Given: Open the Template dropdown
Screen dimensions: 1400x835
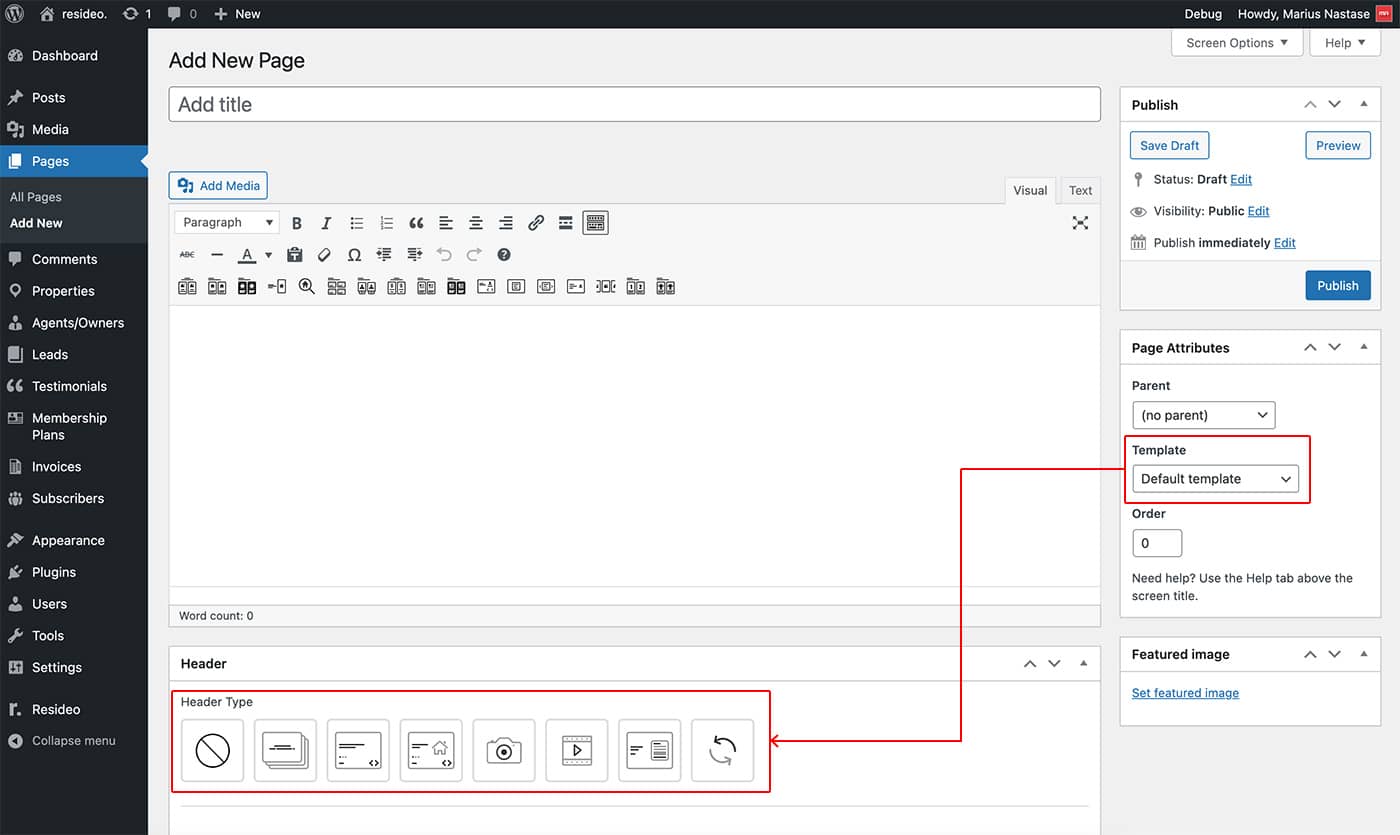Looking at the screenshot, I should point(1215,479).
